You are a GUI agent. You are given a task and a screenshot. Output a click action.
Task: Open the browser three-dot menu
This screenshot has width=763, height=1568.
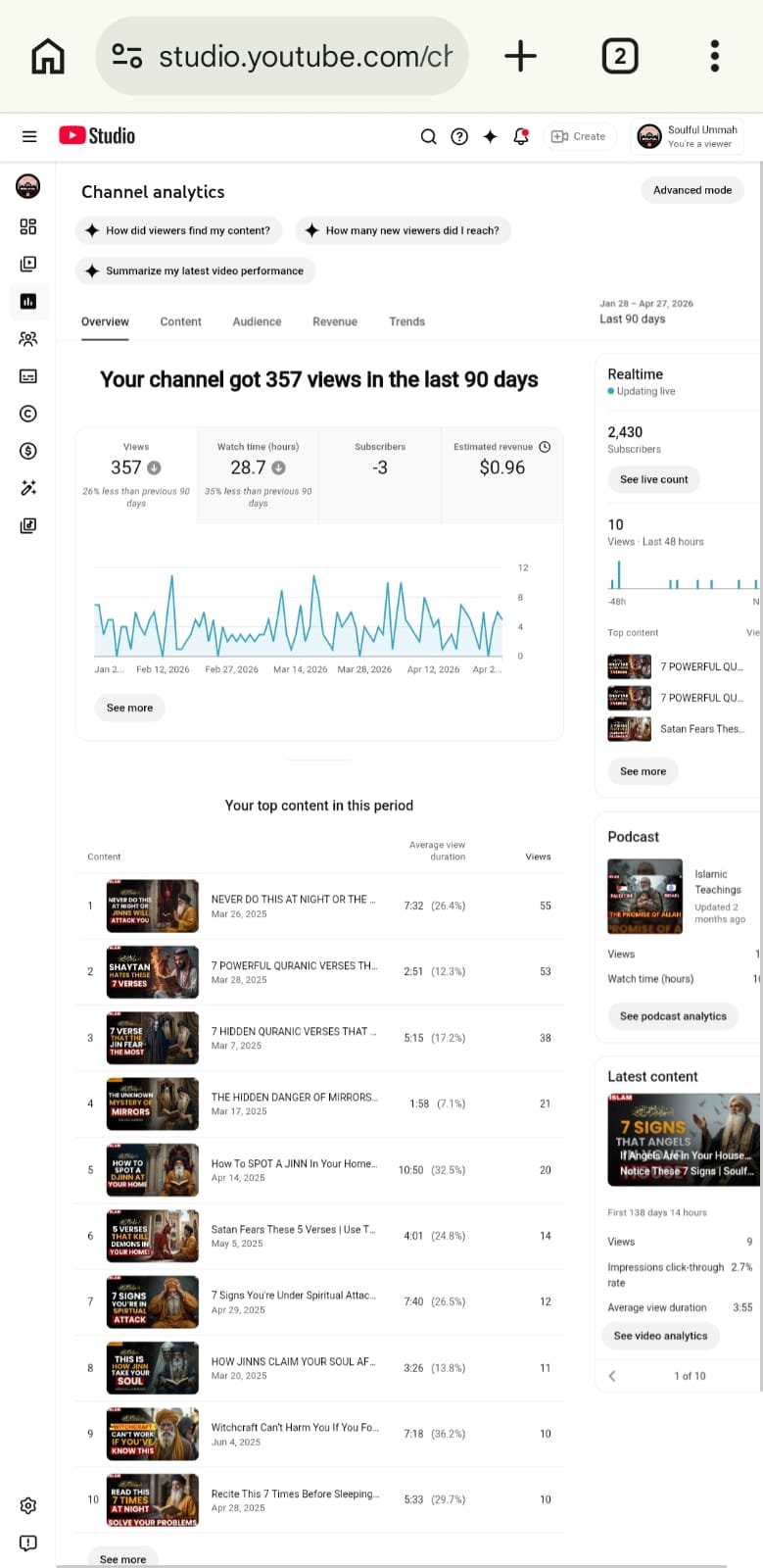coord(715,56)
